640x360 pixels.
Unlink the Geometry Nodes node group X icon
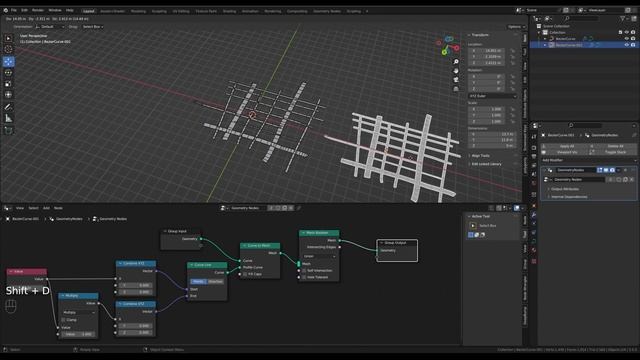pos(632,180)
